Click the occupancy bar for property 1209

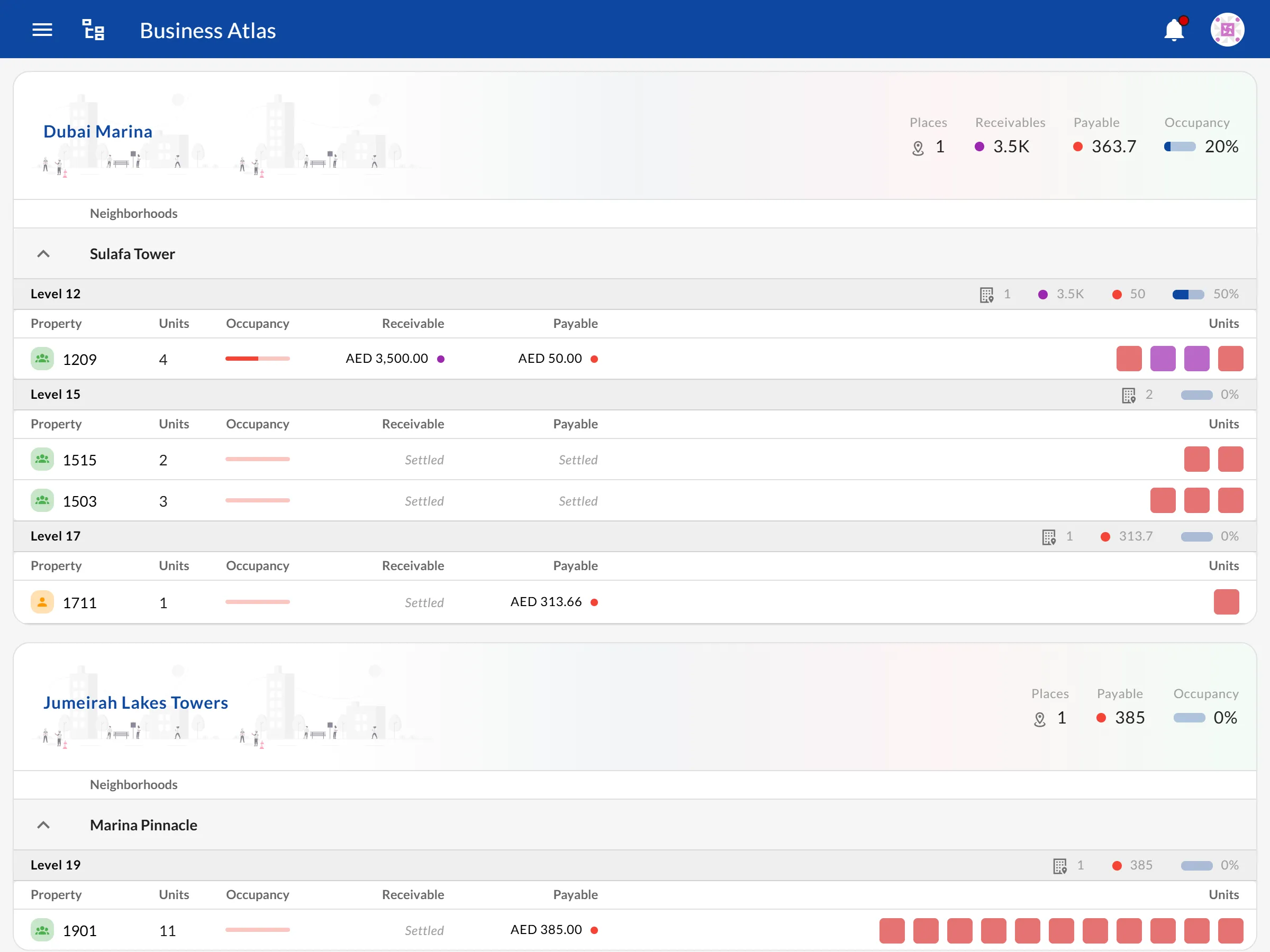(257, 359)
